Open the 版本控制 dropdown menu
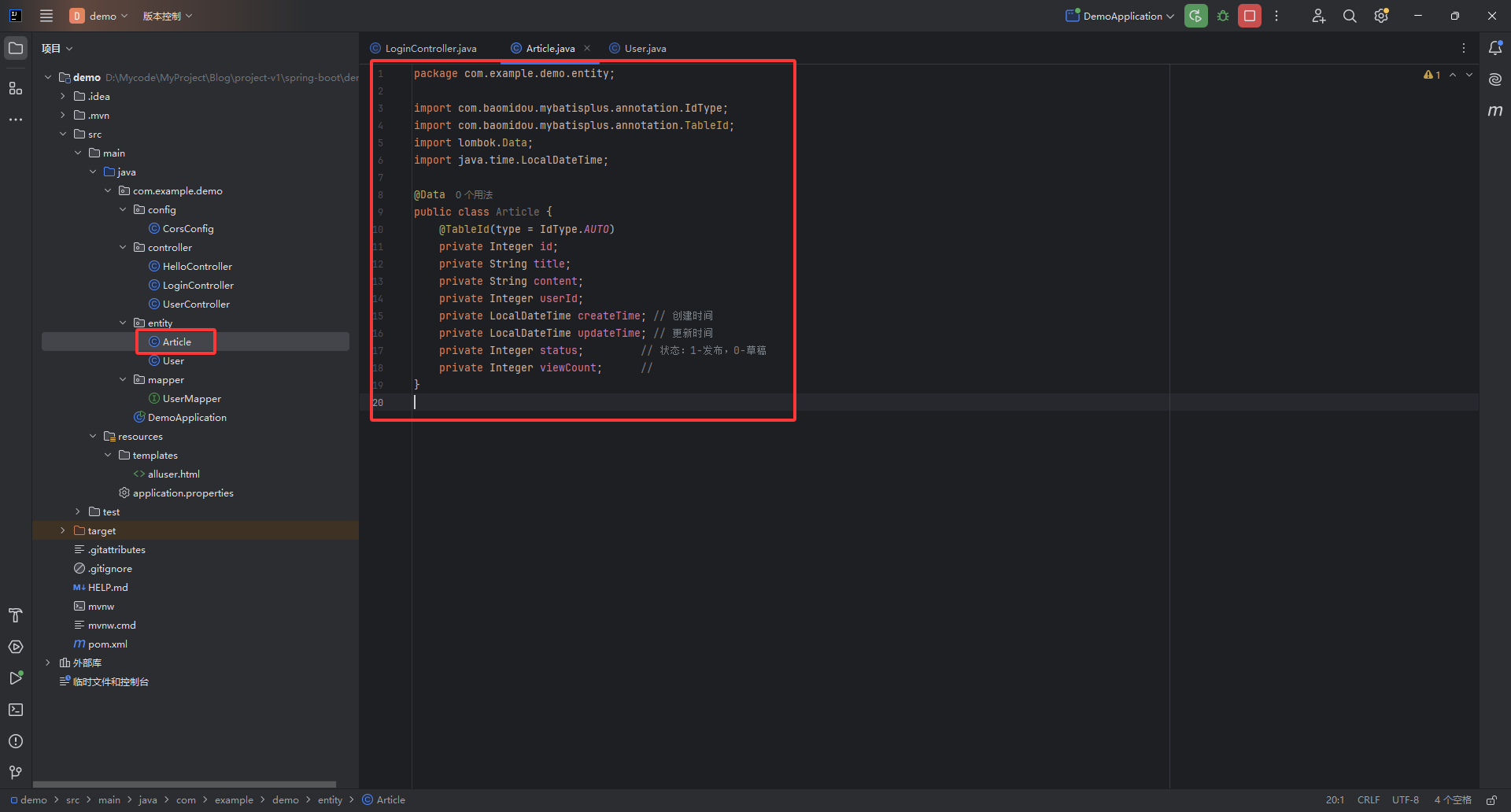The width and height of the screenshot is (1511, 812). 167,16
